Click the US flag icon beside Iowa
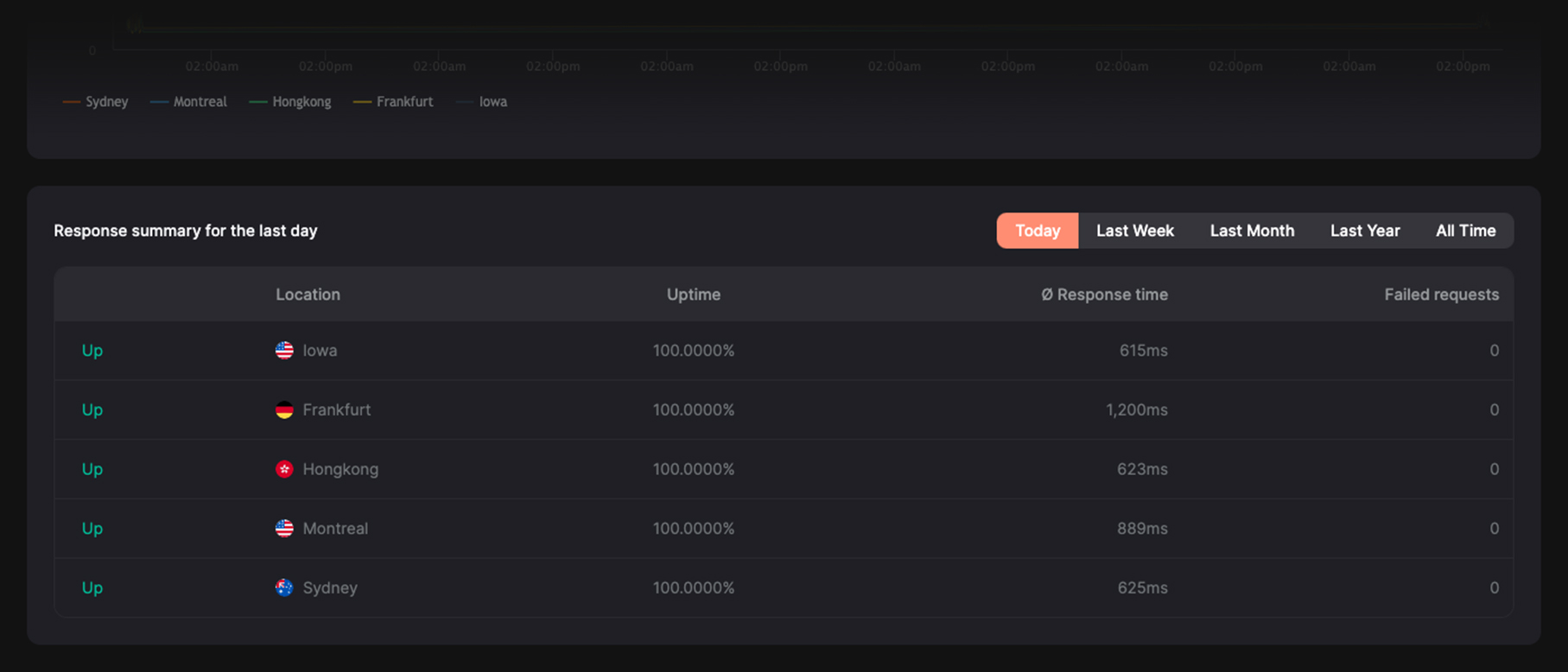1568x672 pixels. tap(284, 350)
